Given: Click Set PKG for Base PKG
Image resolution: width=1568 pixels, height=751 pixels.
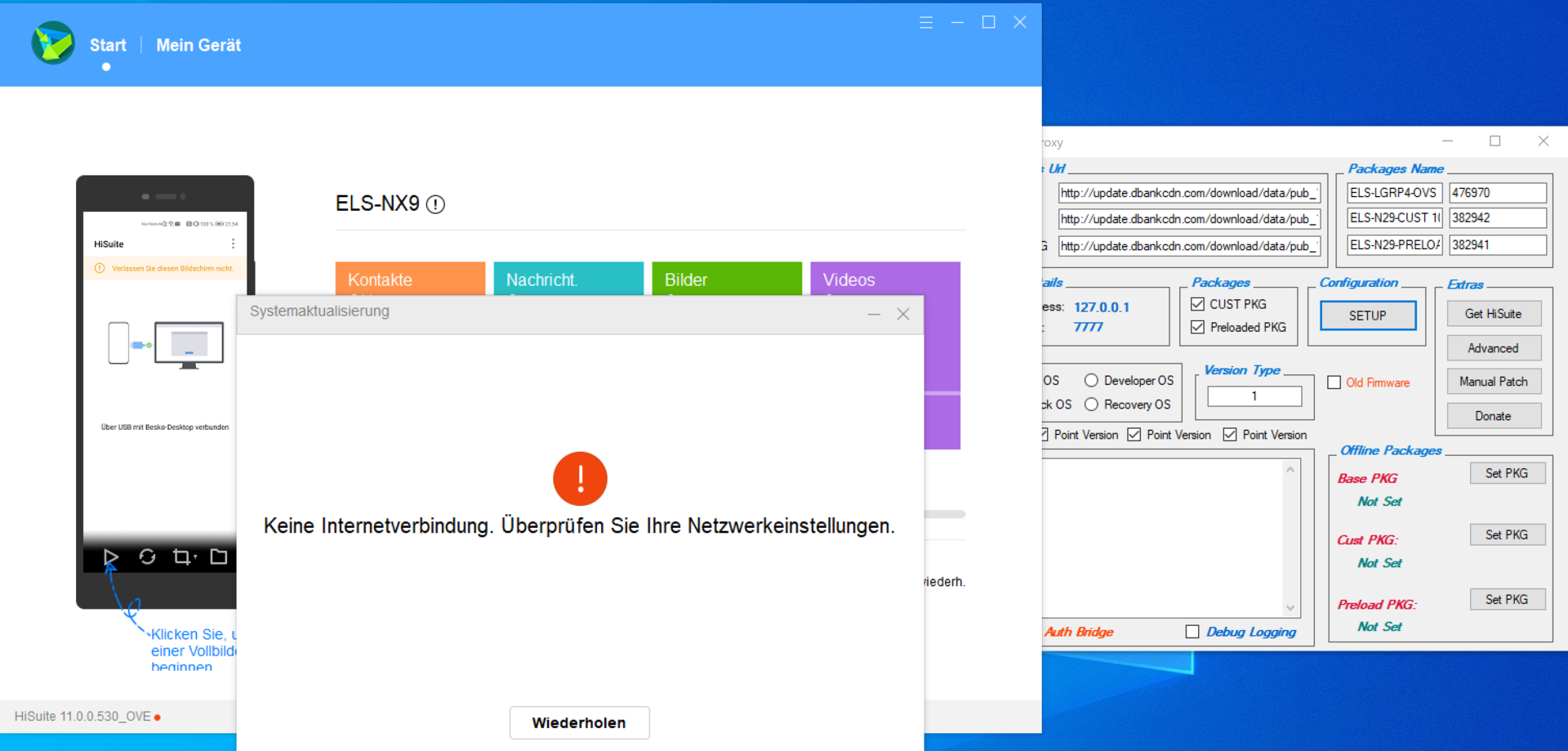Looking at the screenshot, I should tap(1508, 473).
